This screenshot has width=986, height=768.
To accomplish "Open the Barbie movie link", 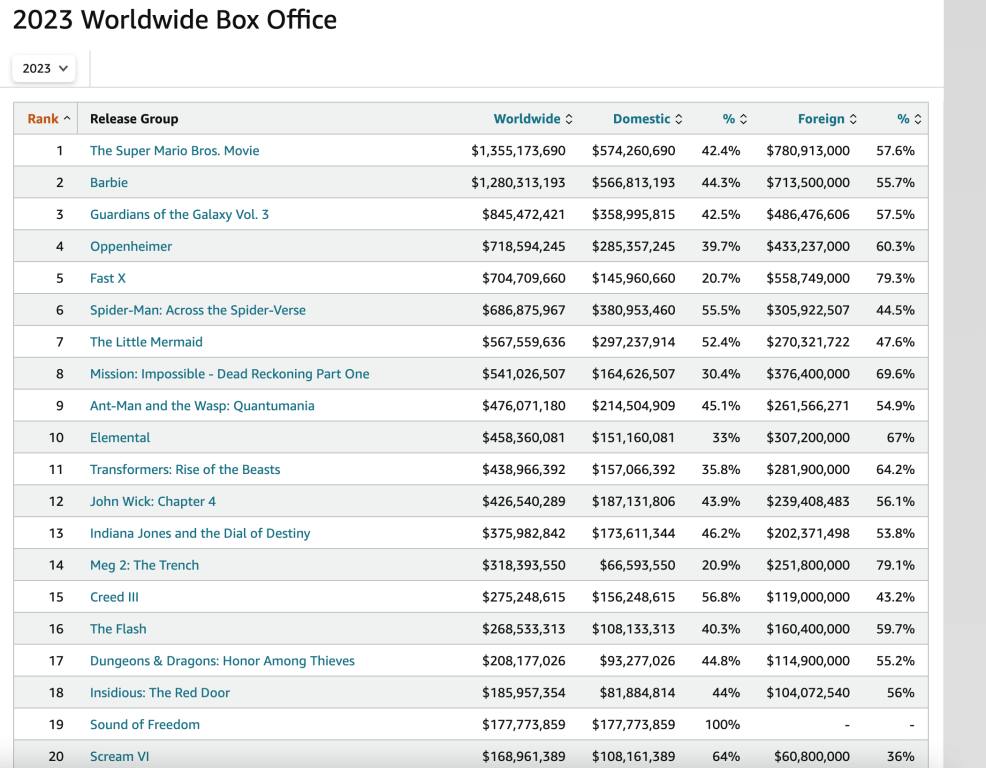I will point(109,183).
